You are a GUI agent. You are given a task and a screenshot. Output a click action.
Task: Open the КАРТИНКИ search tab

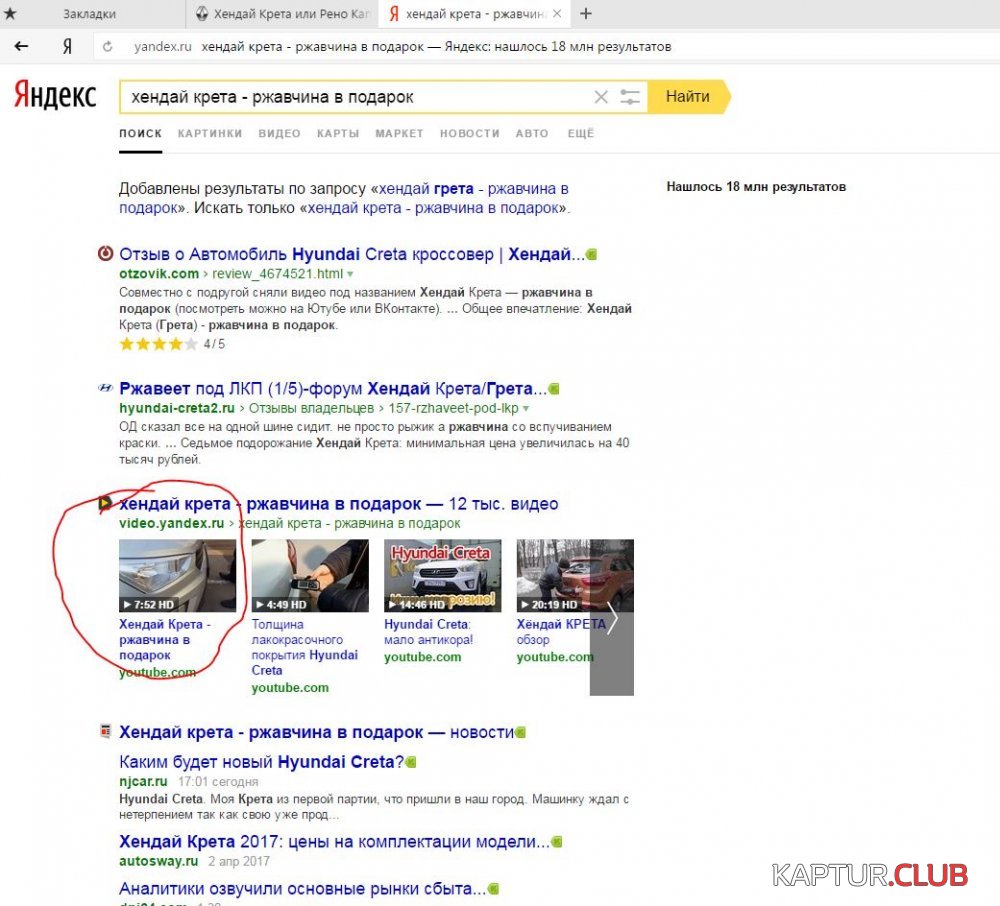210,133
